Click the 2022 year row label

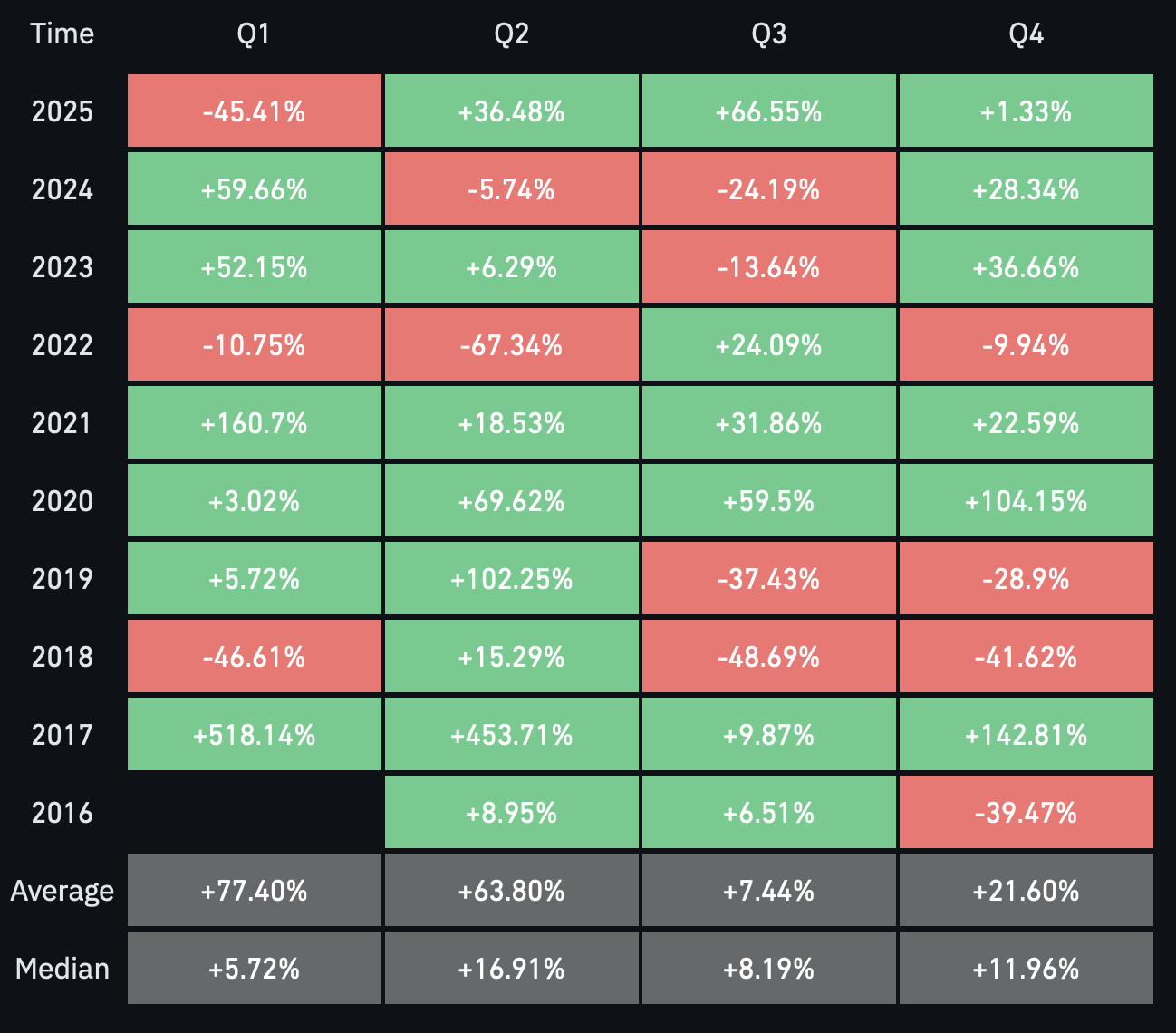point(63,345)
